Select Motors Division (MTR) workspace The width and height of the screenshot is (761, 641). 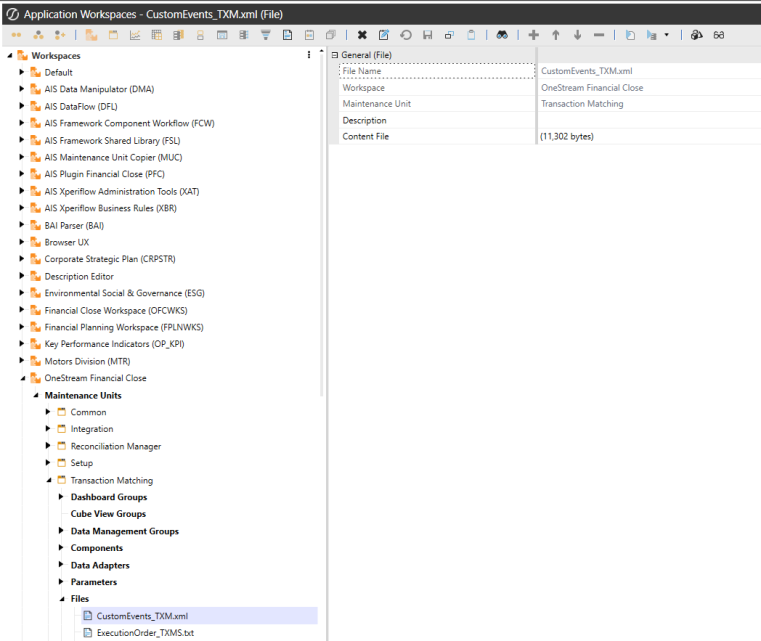[87, 362]
